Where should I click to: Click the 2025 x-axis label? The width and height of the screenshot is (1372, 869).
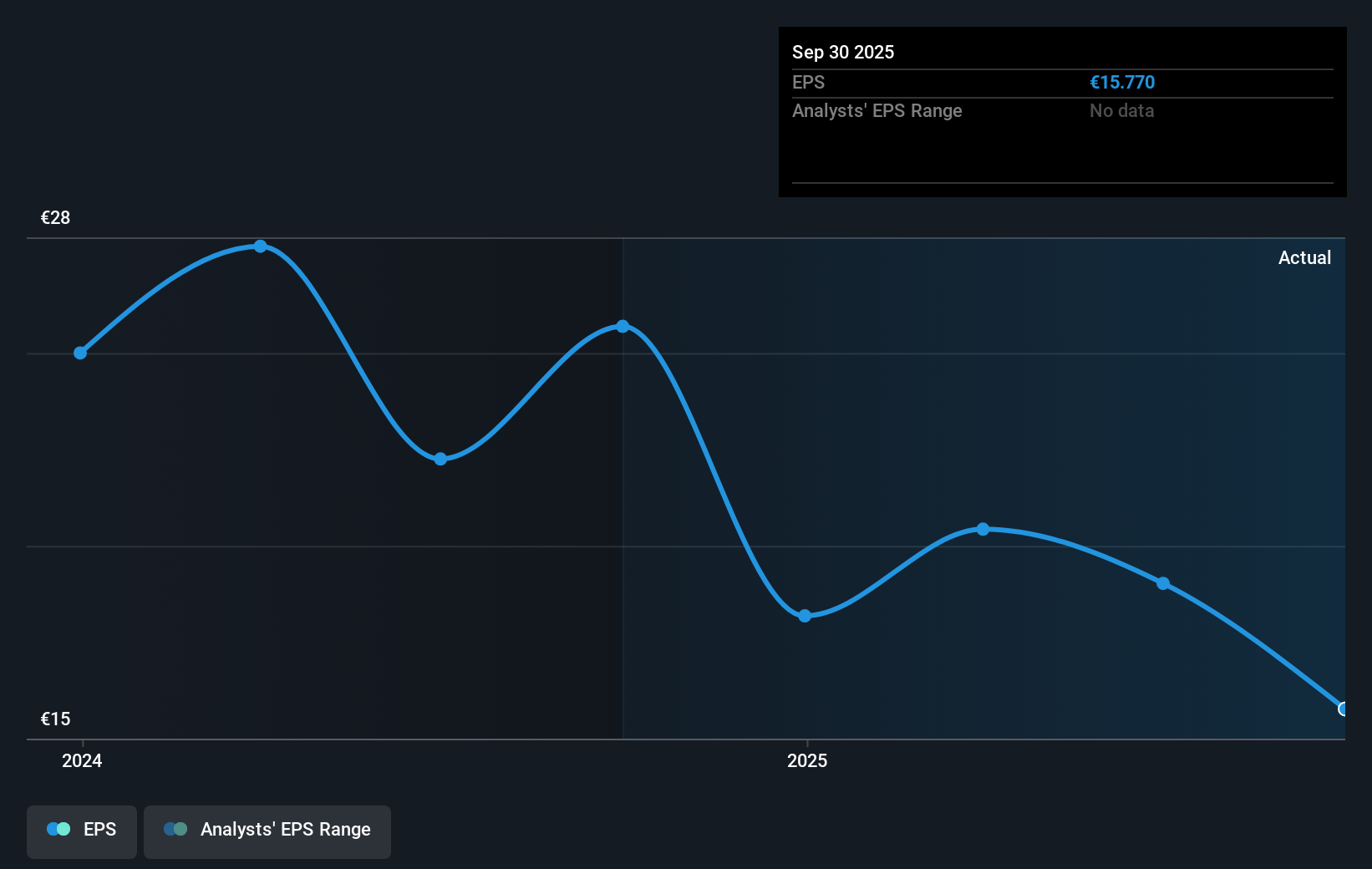pyautogui.click(x=807, y=760)
